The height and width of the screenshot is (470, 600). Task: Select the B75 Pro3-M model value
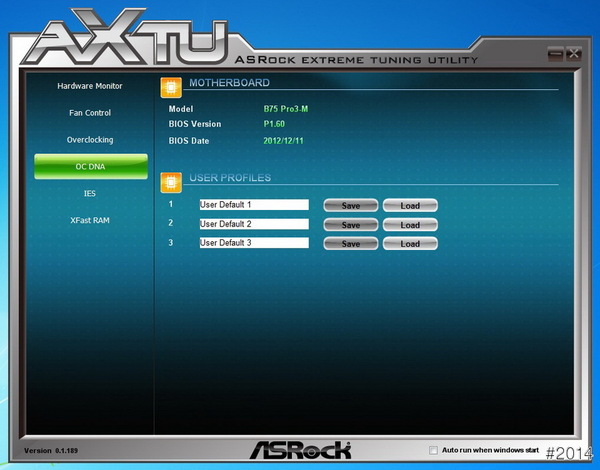pos(286,109)
